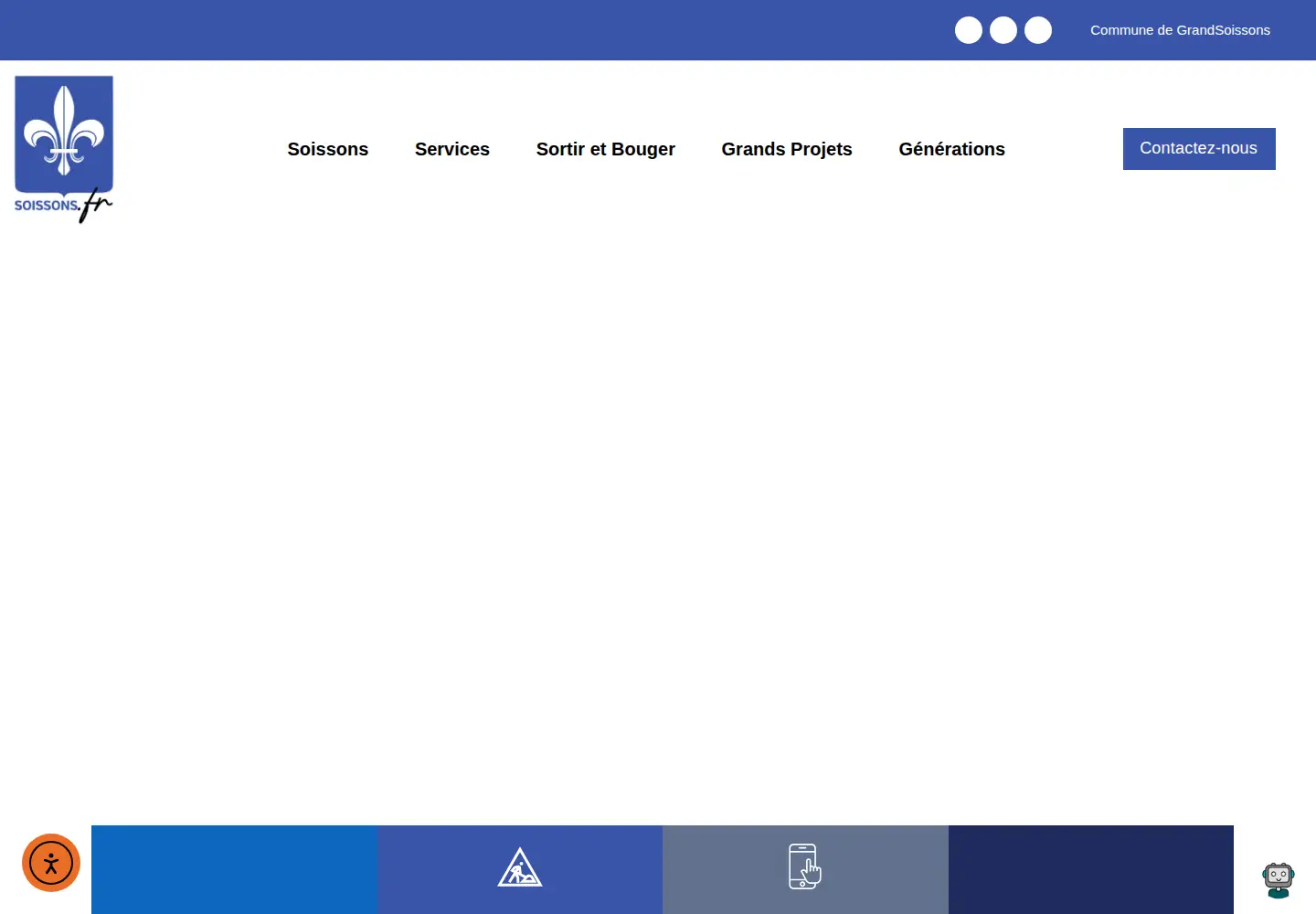Select the bright blue tile at the bottom
This screenshot has width=1316, height=914.
coord(234,869)
